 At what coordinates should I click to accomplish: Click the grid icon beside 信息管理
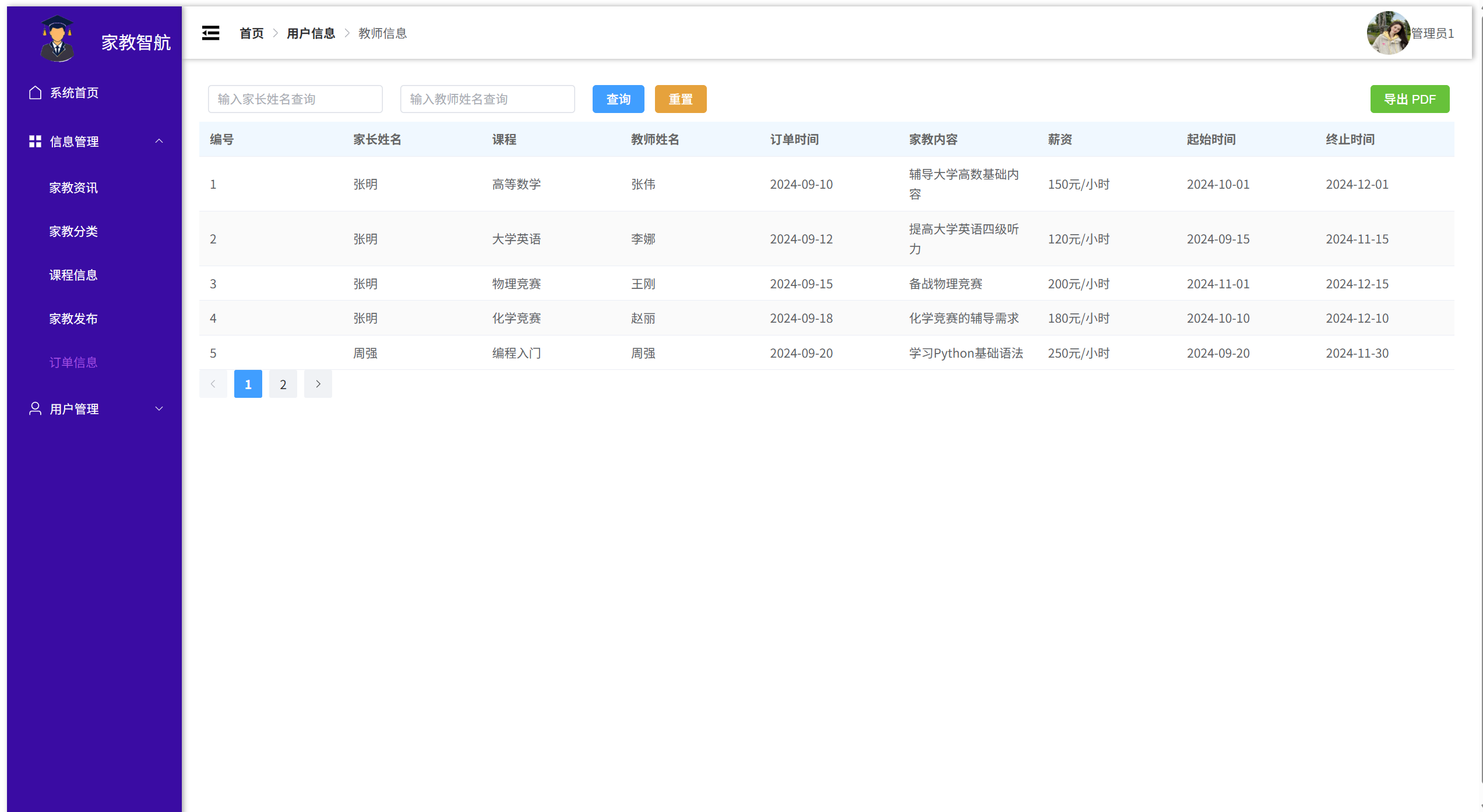pyautogui.click(x=35, y=142)
